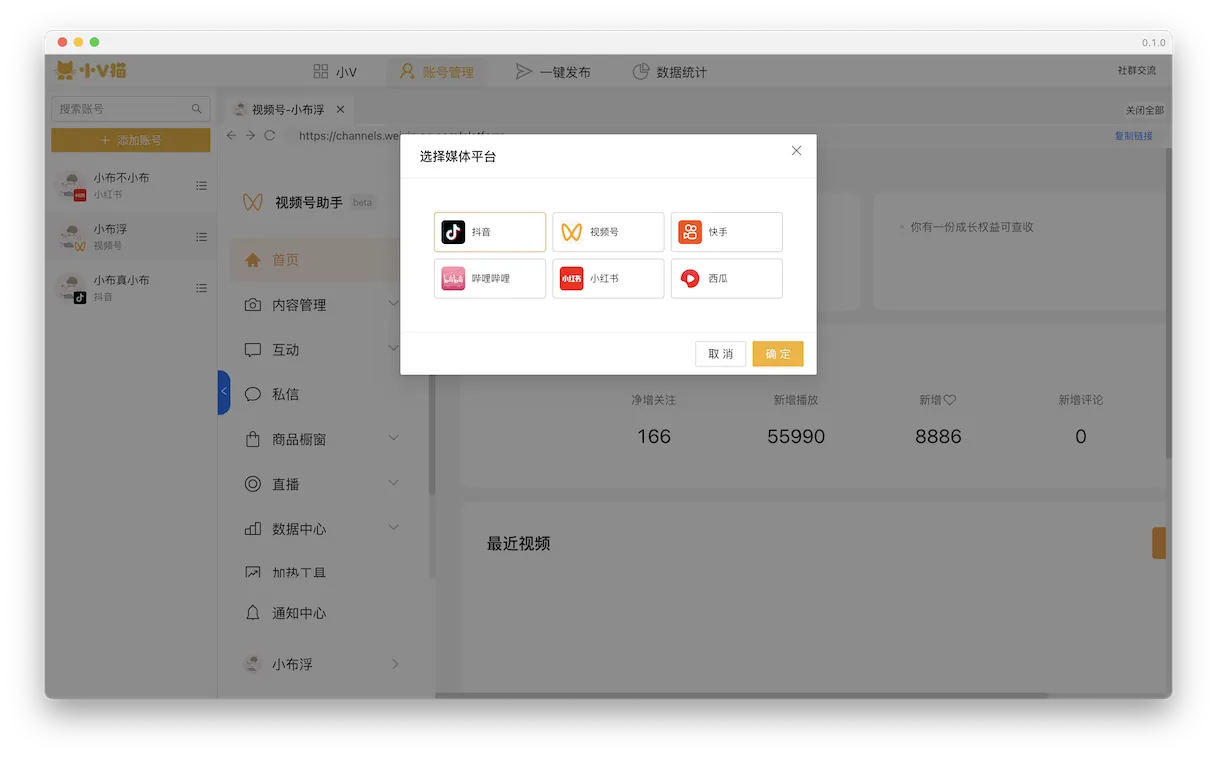Click the 小布浮 avatar in sidebar footer
Screen dimensions: 1217x758
pyautogui.click(x=254, y=664)
